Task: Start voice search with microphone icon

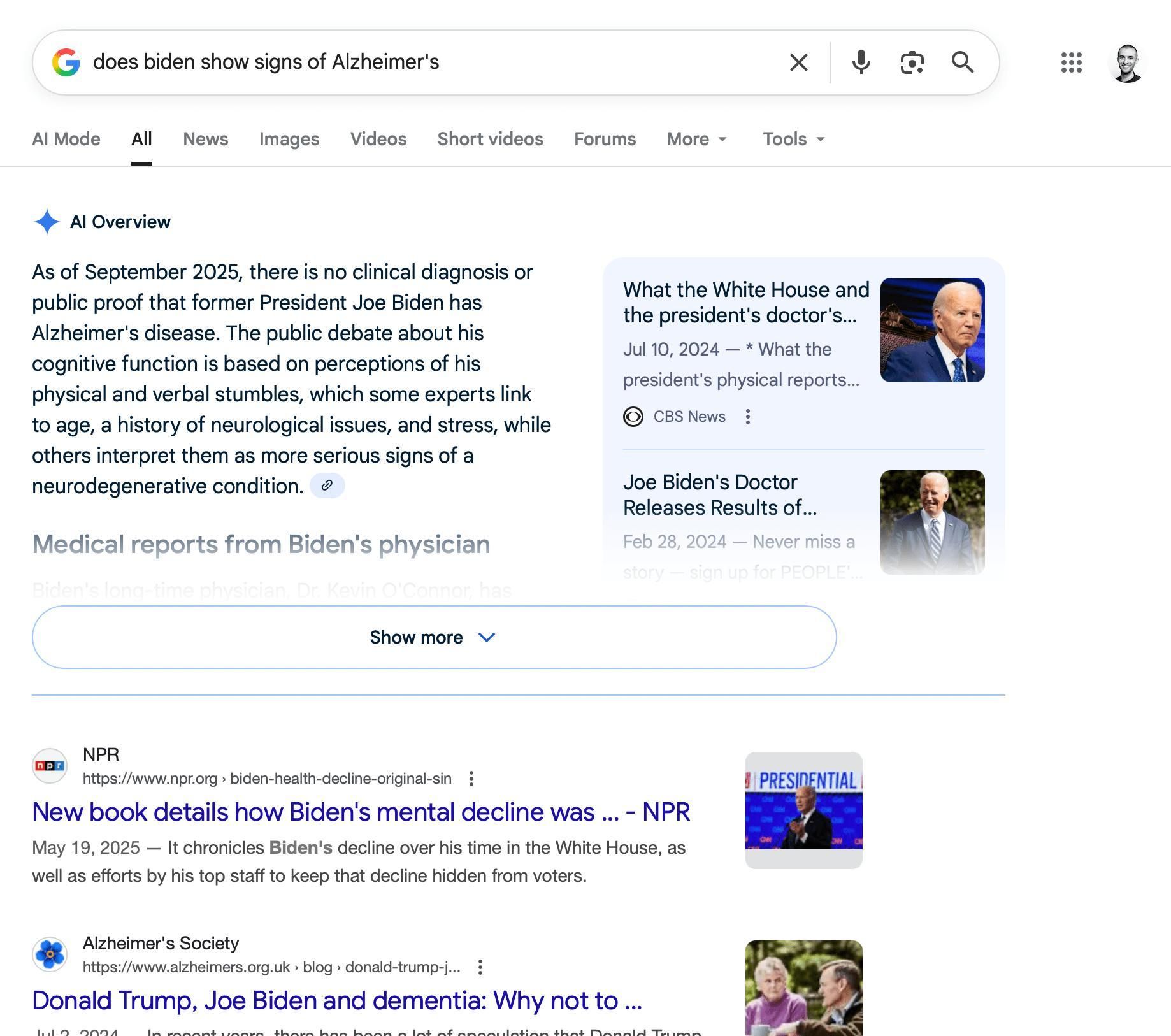Action: point(861,62)
